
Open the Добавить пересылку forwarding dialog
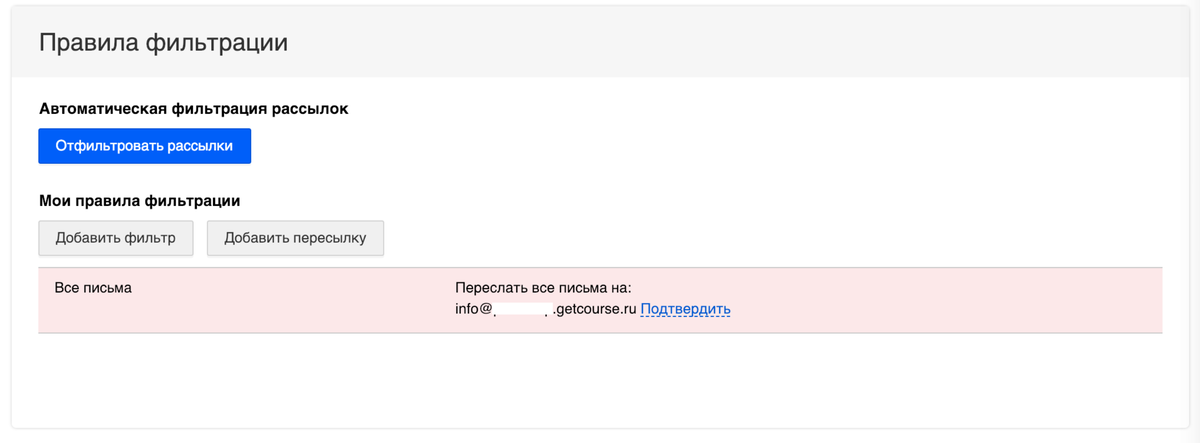click(295, 238)
